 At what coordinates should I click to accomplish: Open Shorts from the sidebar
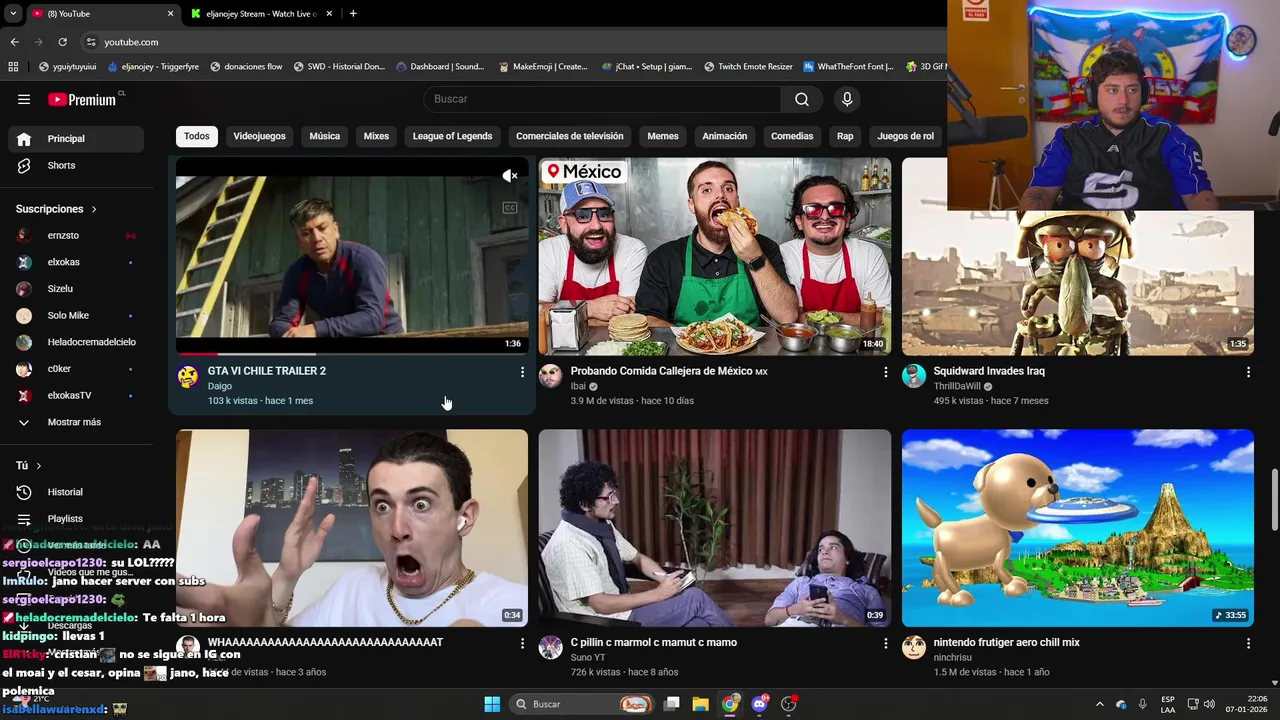[76, 165]
